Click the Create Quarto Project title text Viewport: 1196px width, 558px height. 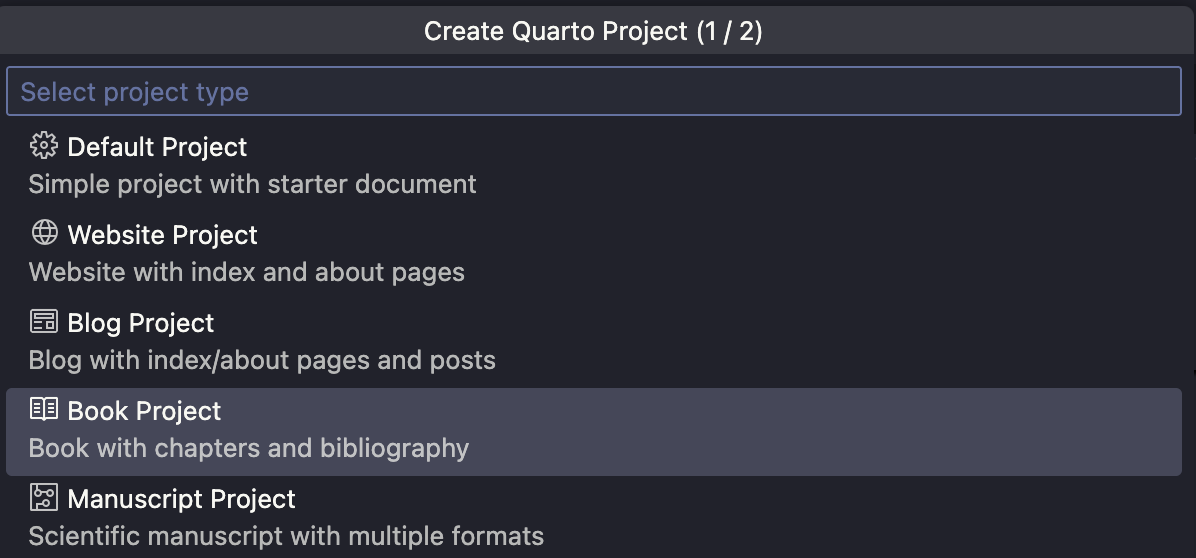click(556, 31)
